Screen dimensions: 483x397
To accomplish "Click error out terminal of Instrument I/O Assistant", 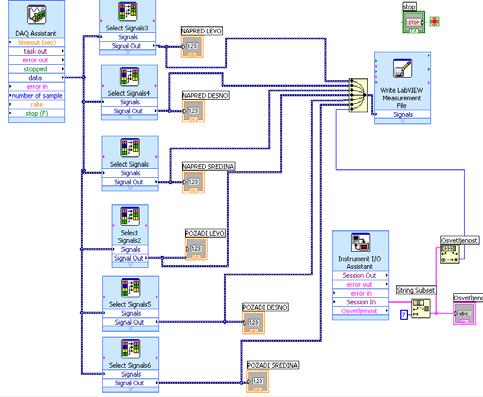I will [360, 285].
